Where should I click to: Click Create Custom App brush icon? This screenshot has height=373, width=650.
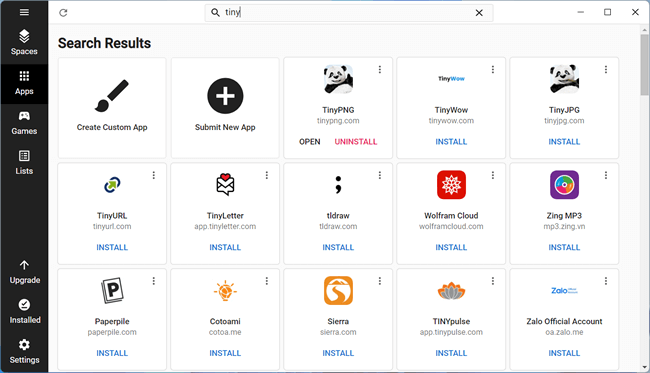pos(112,96)
